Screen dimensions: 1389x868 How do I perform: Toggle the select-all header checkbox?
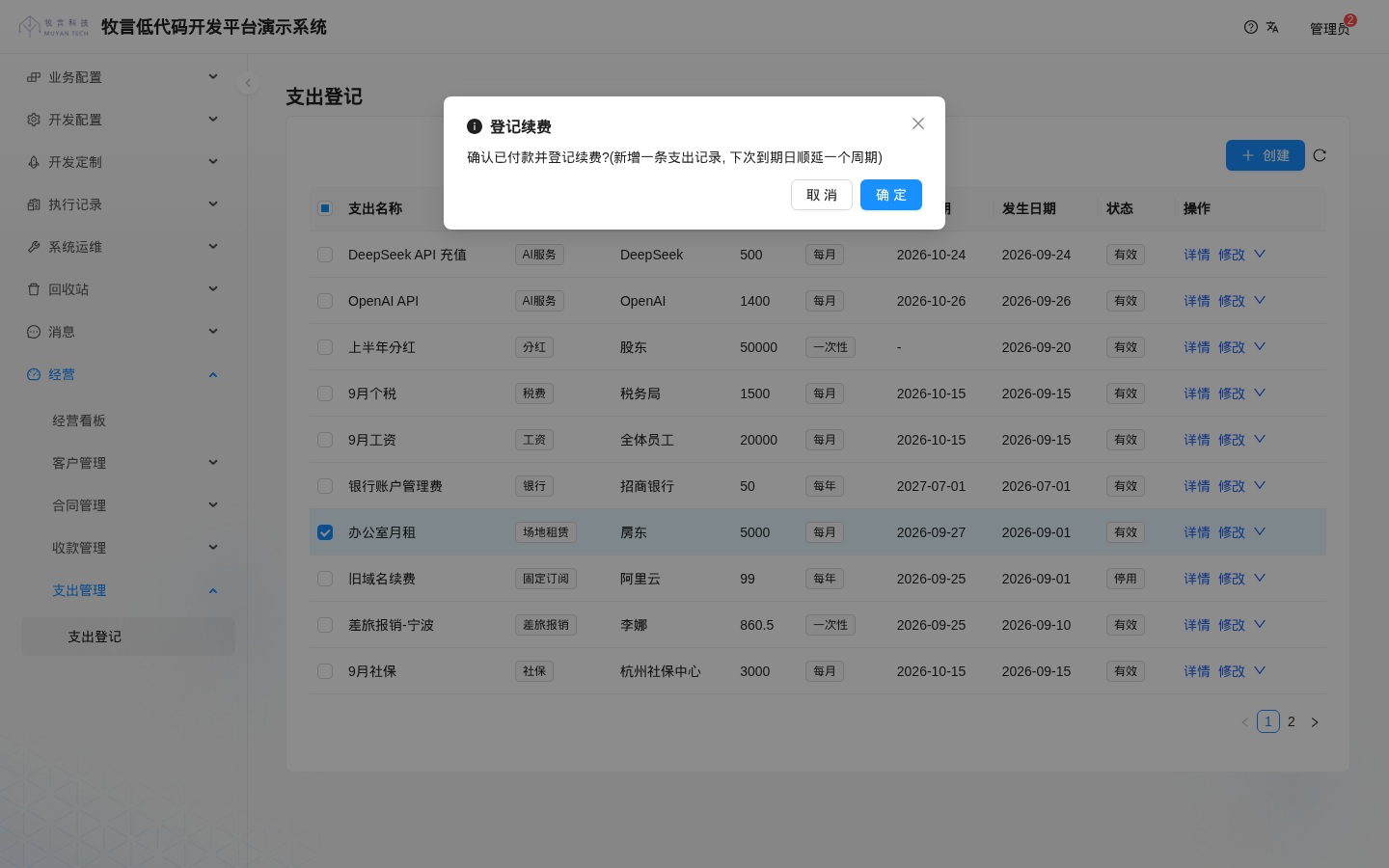[325, 208]
